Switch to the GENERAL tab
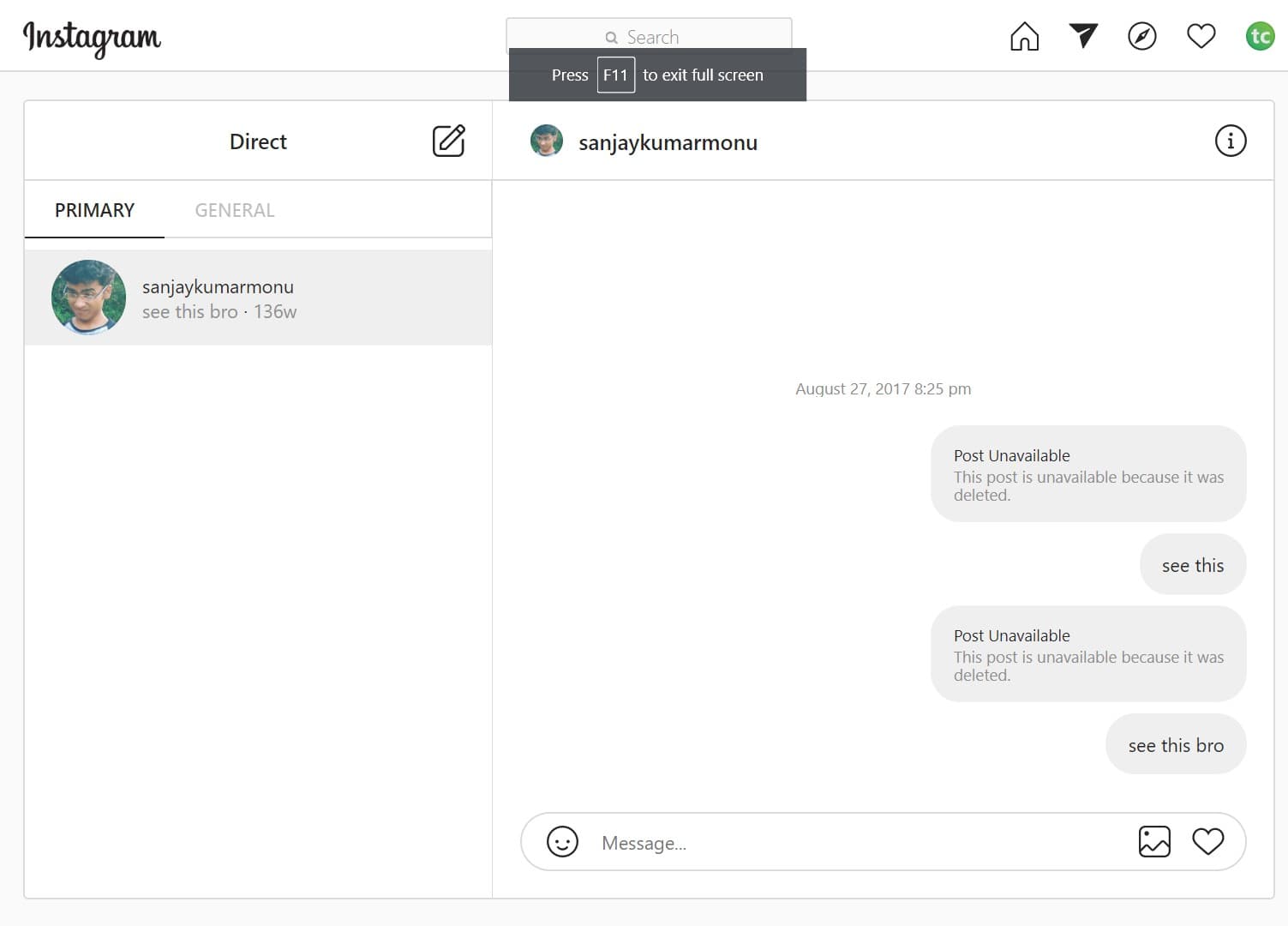This screenshot has height=926, width=1288. pyautogui.click(x=235, y=210)
